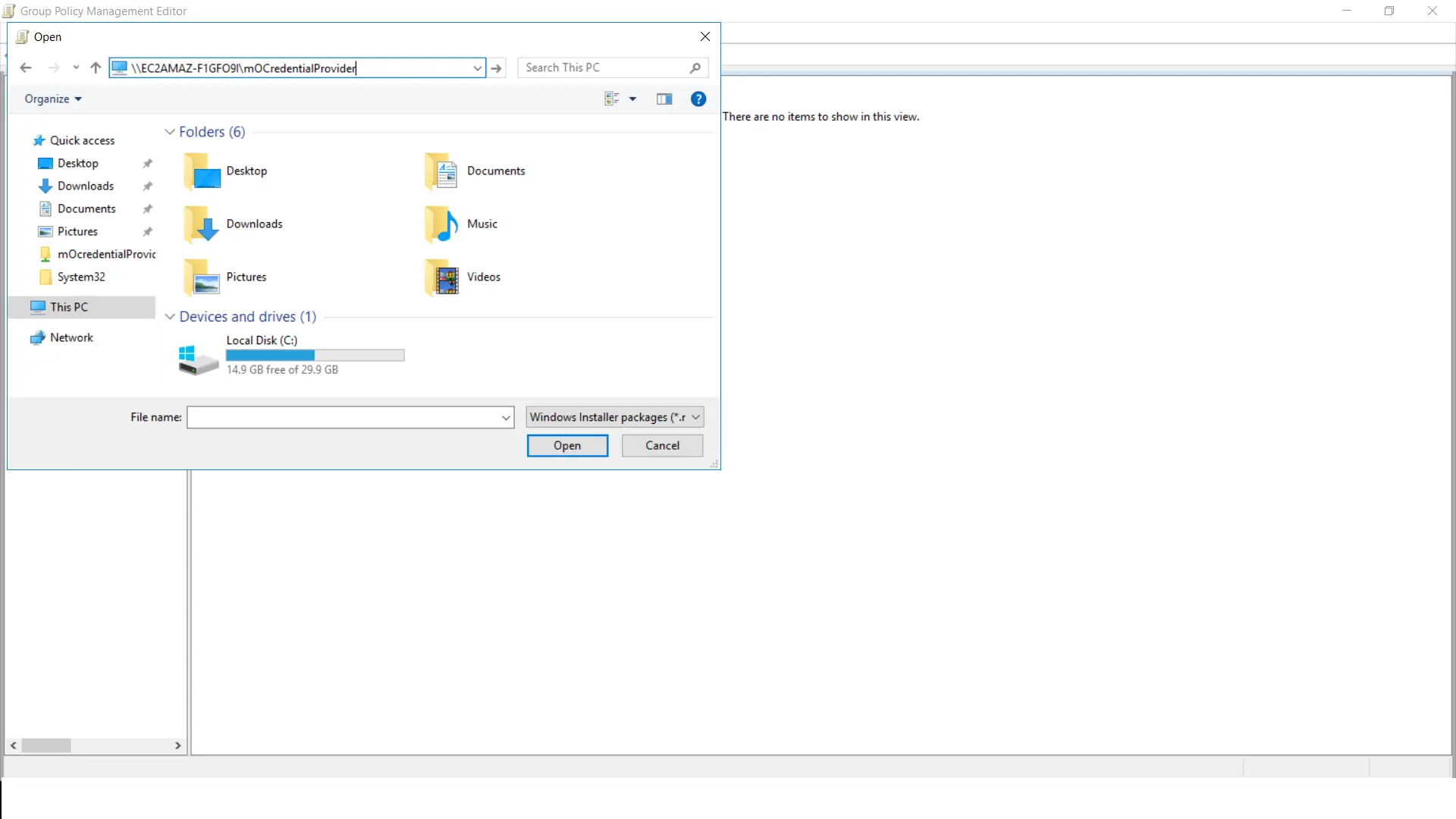Select Downloads in Quick access list

pyautogui.click(x=85, y=187)
